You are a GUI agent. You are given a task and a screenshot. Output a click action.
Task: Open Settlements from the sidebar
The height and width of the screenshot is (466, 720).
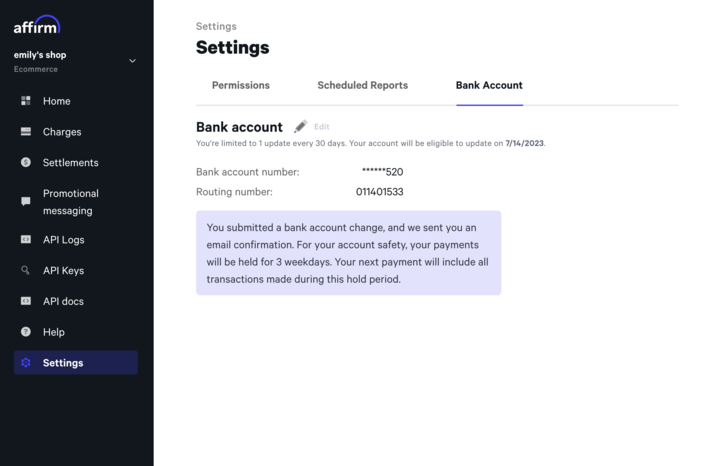[70, 163]
